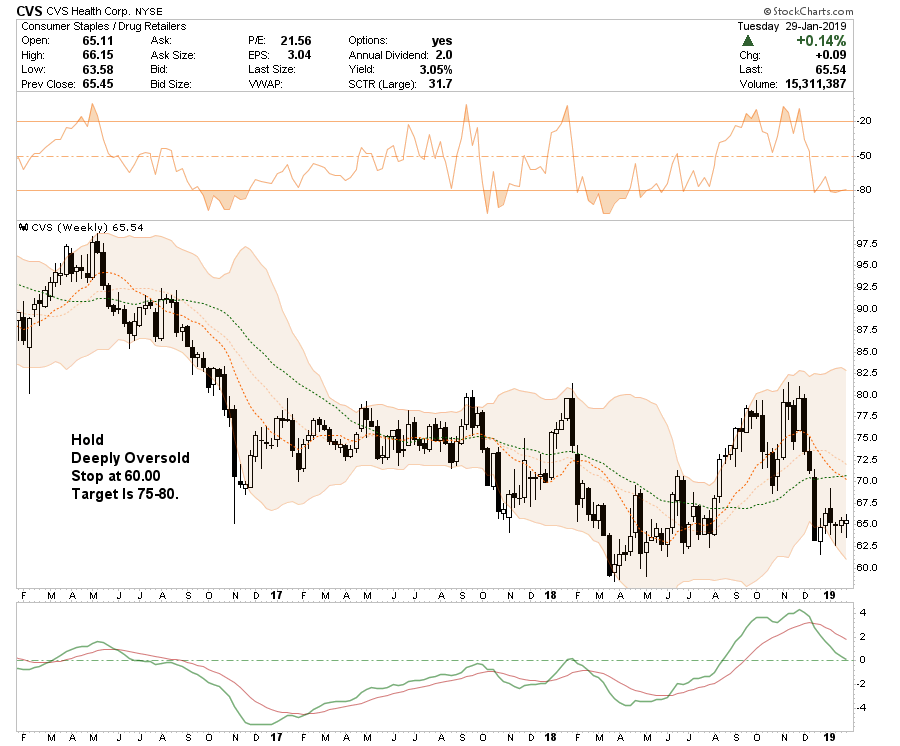
Task: Click the 17 year marker on bottom indicator axis
Action: click(x=277, y=737)
